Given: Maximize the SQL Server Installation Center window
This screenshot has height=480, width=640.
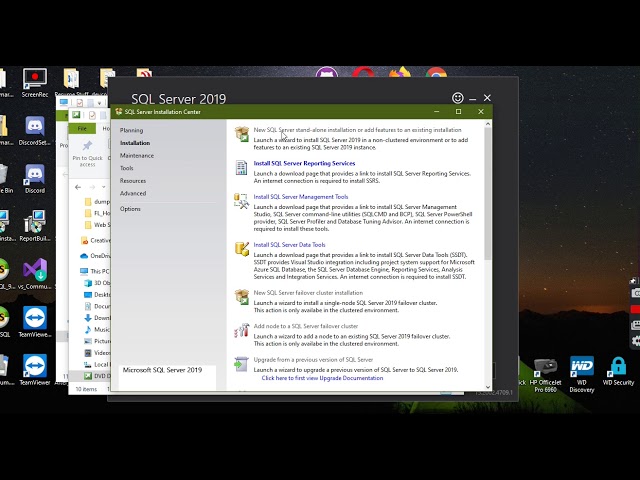Looking at the screenshot, I should (458, 111).
